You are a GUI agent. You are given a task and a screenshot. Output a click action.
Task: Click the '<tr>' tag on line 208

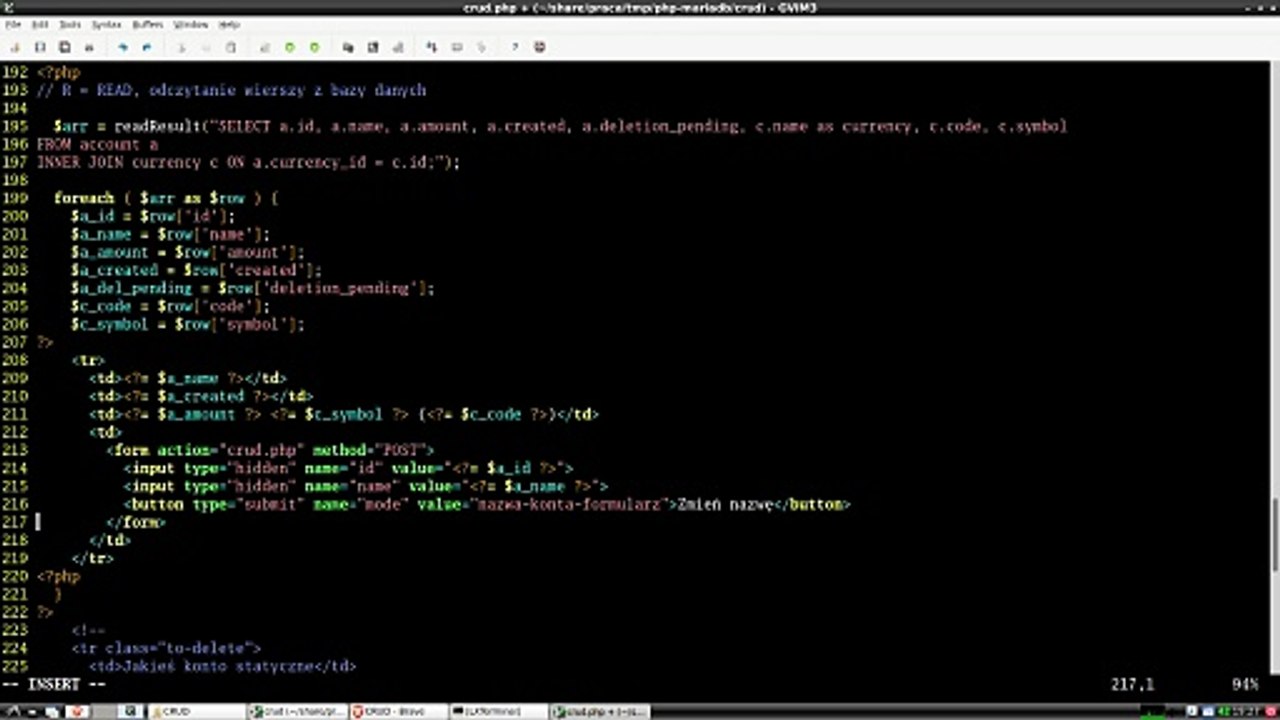[x=88, y=360]
